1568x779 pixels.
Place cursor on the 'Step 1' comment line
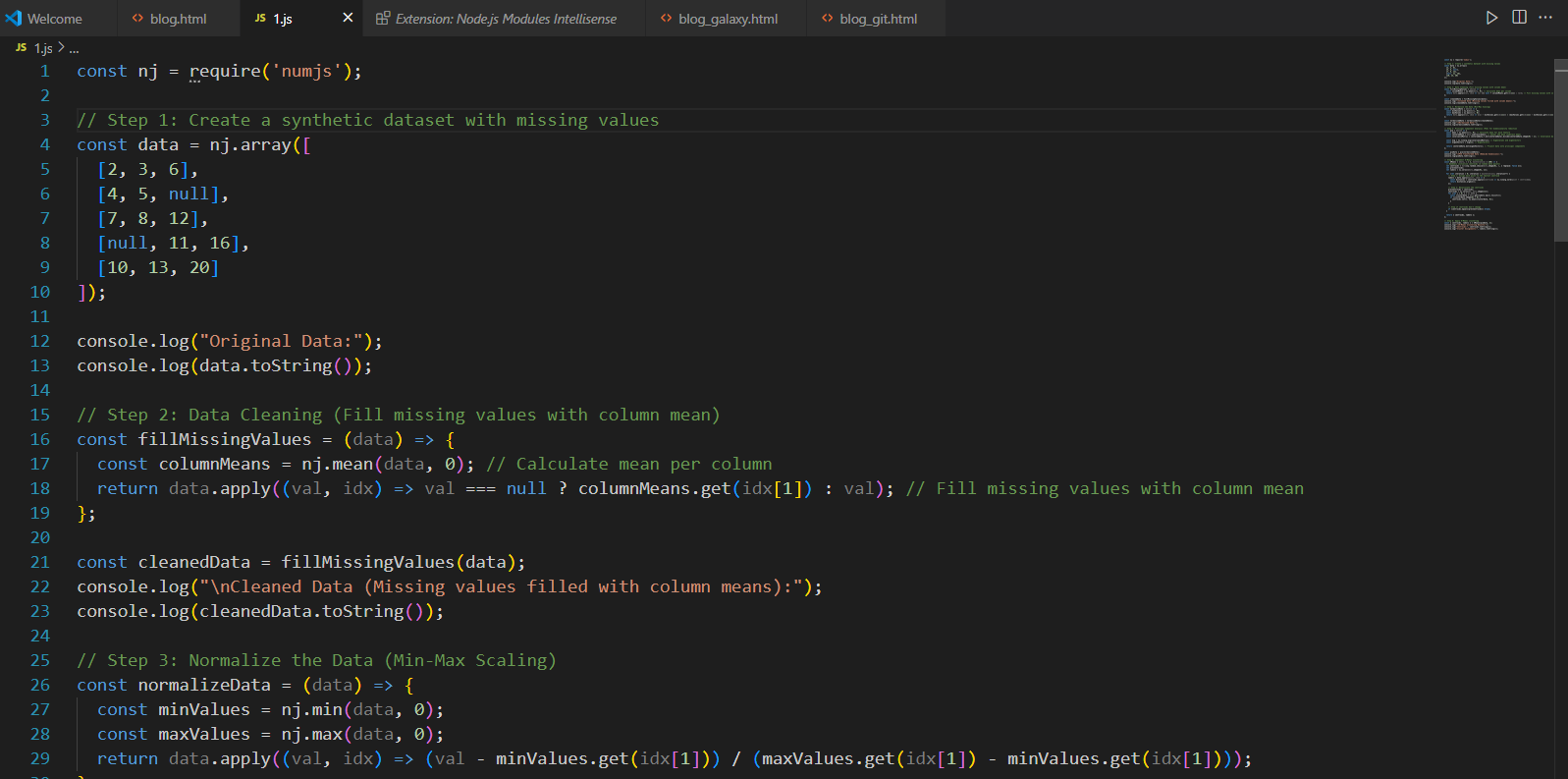pyautogui.click(x=368, y=120)
